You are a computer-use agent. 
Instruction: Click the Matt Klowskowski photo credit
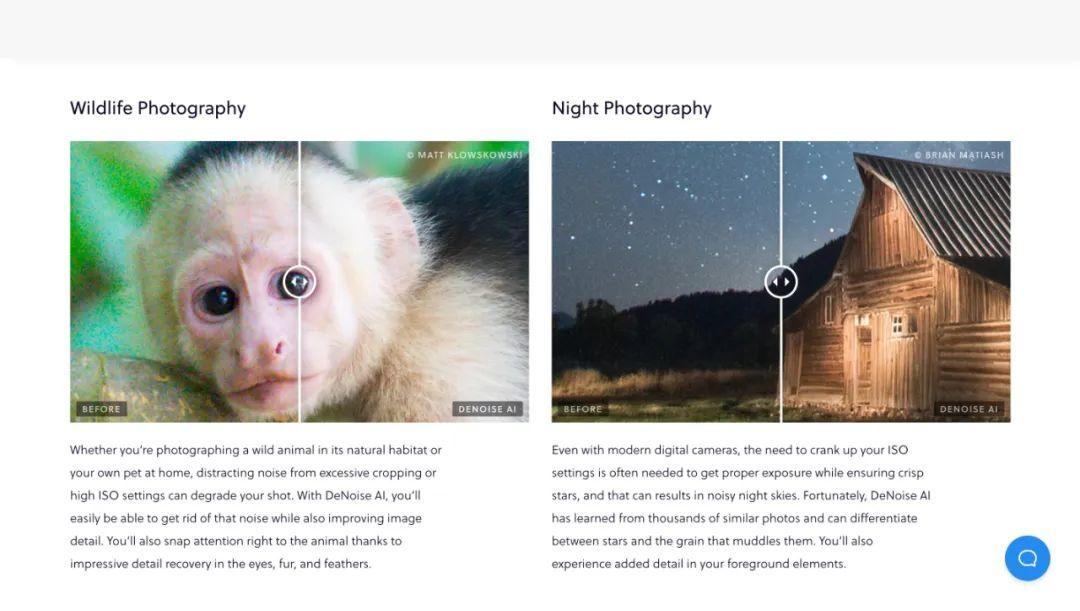pos(464,155)
